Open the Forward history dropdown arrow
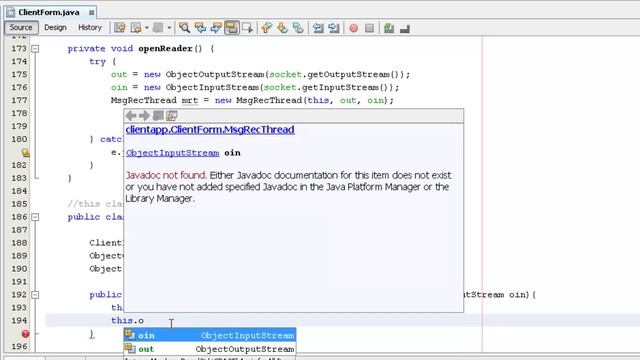Viewport: 640px width, 360px height. [169, 28]
